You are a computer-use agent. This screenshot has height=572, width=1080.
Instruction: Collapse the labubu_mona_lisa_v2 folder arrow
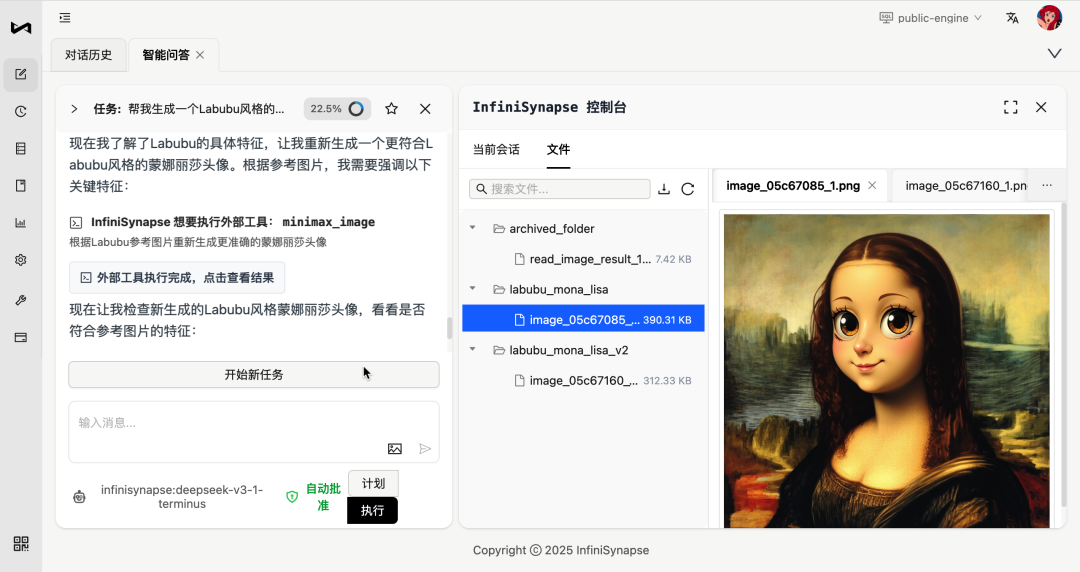click(472, 349)
